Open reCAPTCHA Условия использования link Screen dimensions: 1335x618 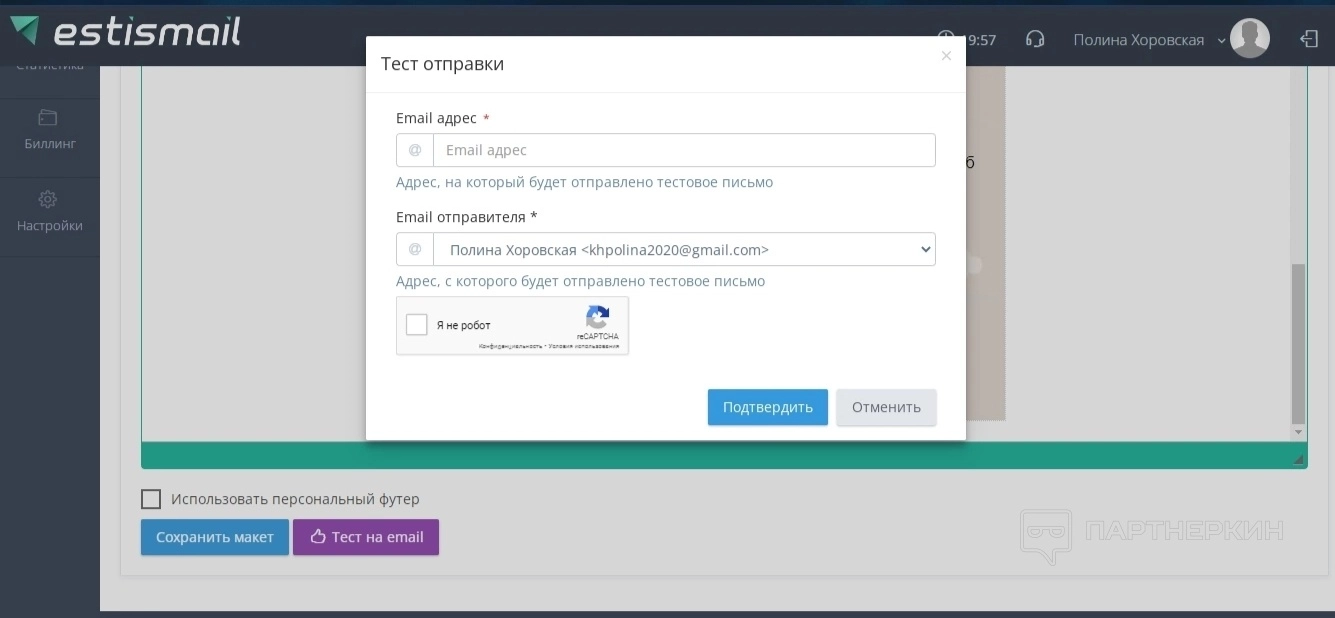pyautogui.click(x=583, y=346)
